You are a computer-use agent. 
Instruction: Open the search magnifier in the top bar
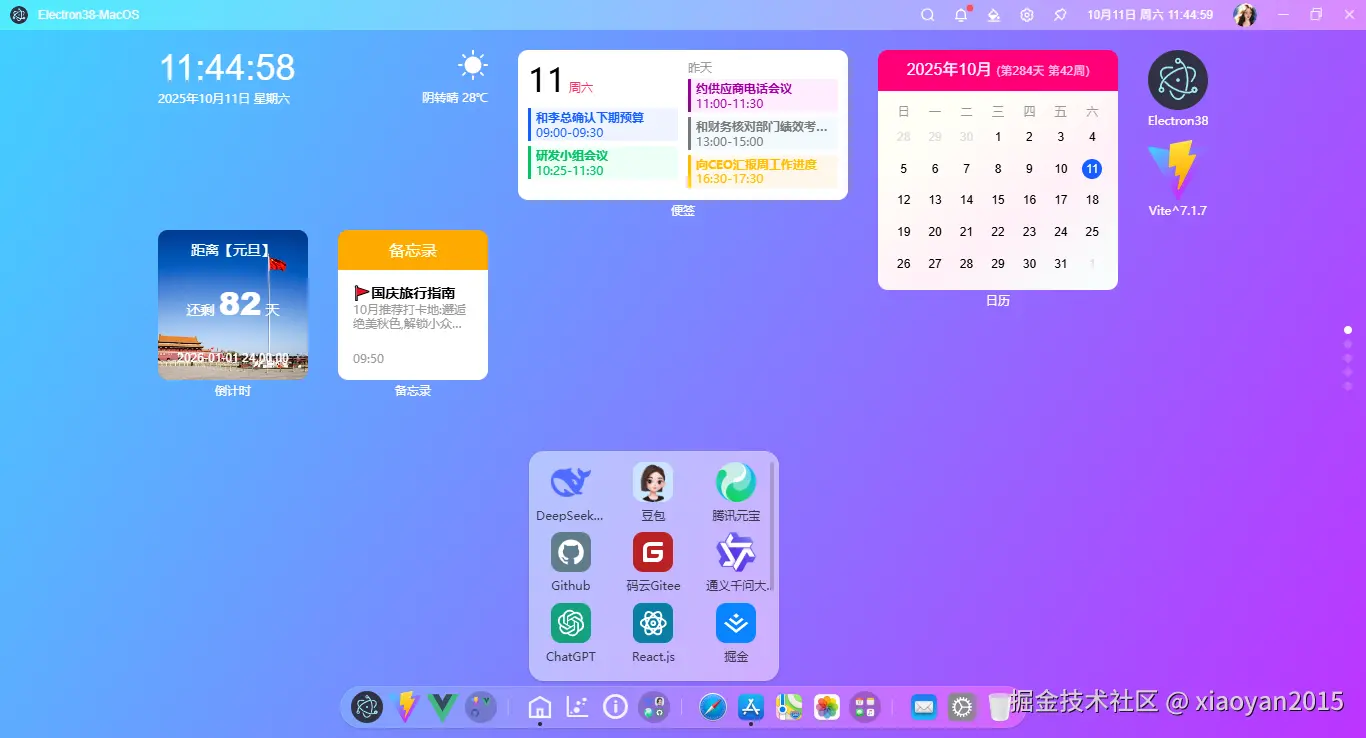(928, 15)
